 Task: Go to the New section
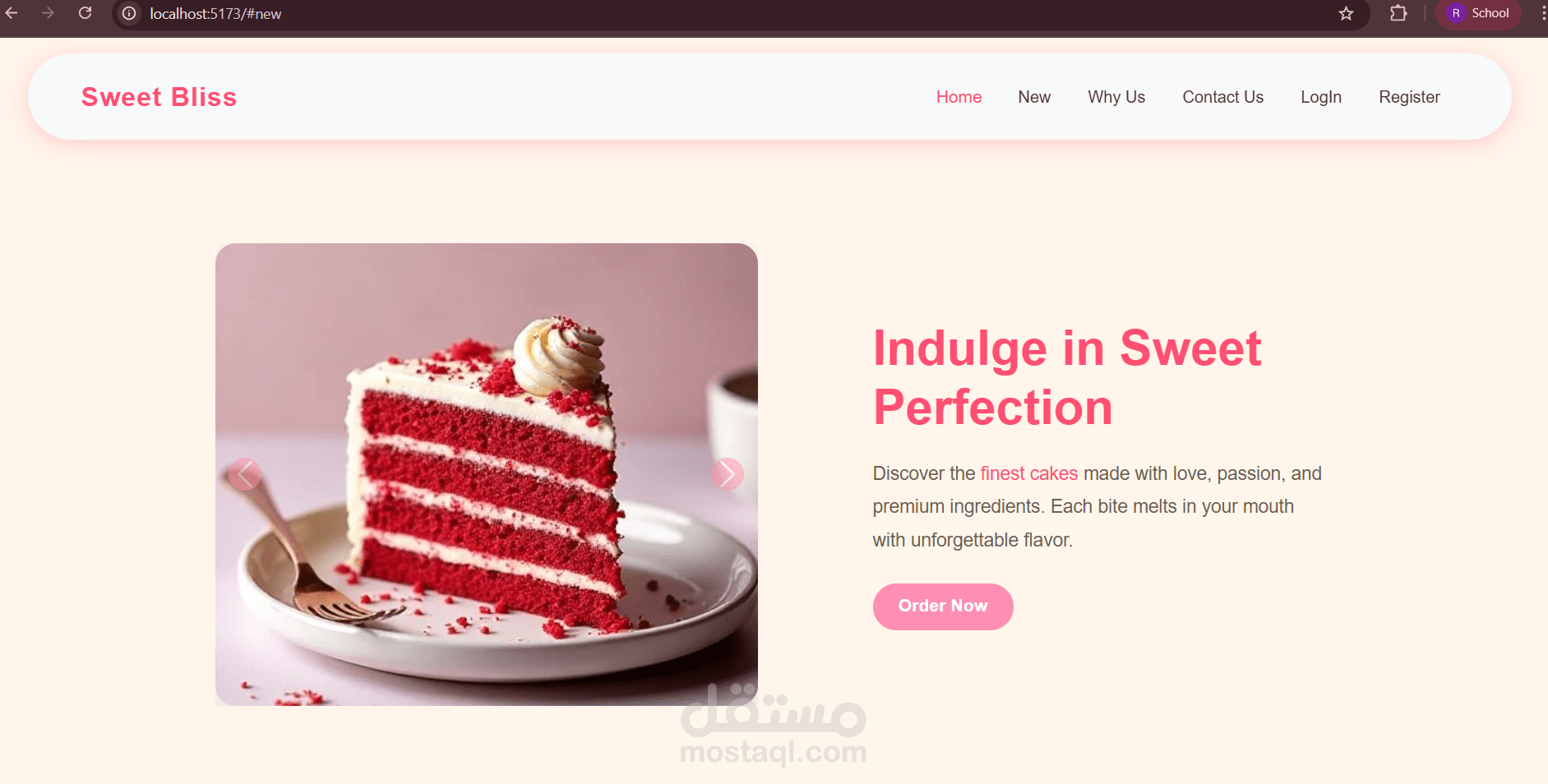(x=1034, y=97)
